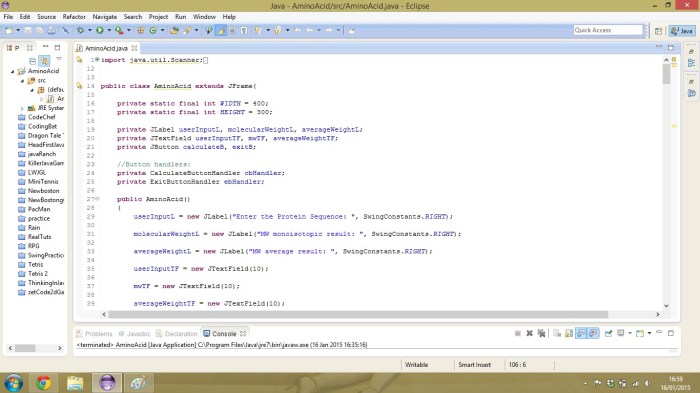Toggle Show Console When Standard Out Changes
The width and height of the screenshot is (700, 393).
581,333
